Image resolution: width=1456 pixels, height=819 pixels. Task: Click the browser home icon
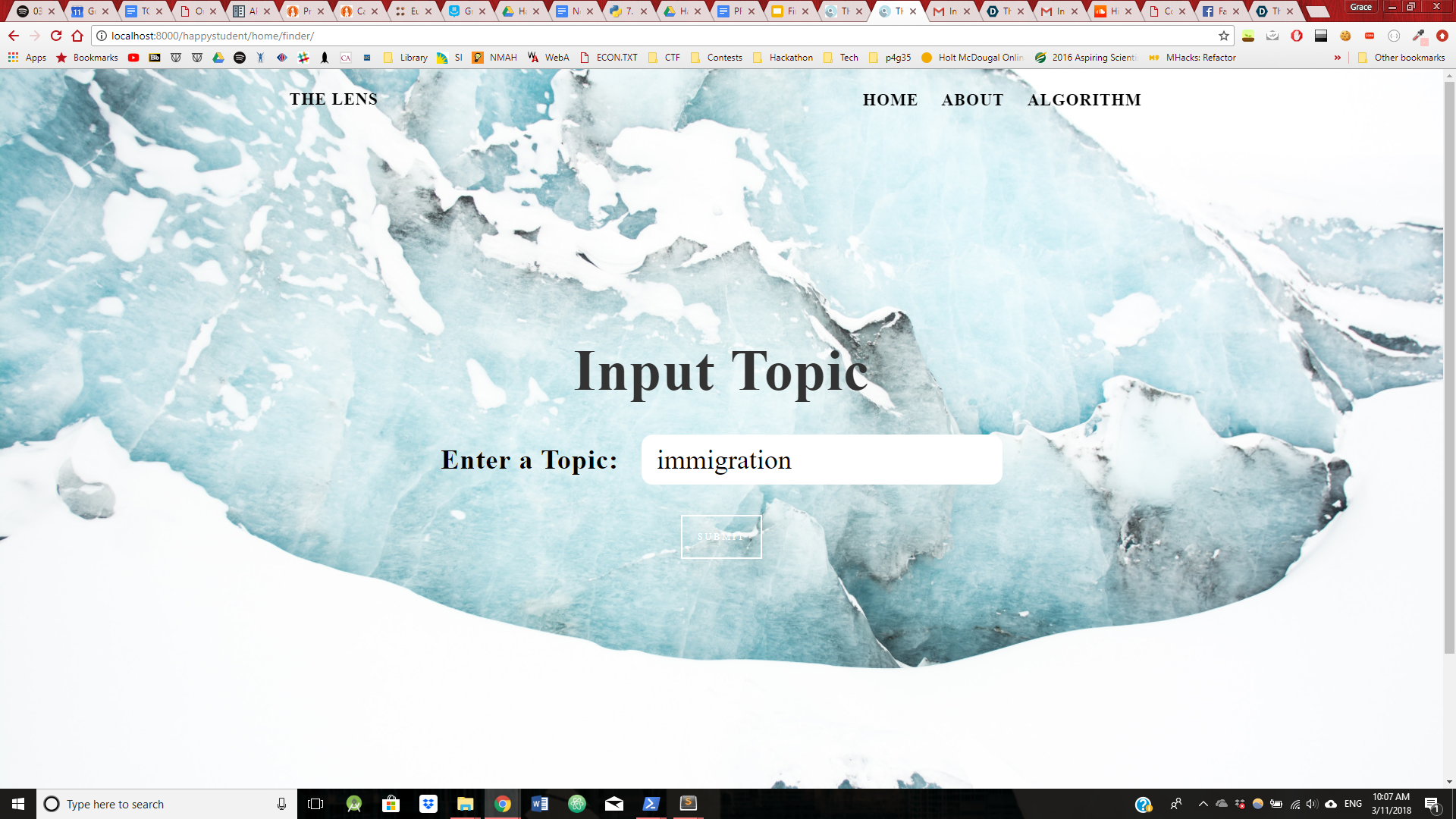click(x=77, y=36)
